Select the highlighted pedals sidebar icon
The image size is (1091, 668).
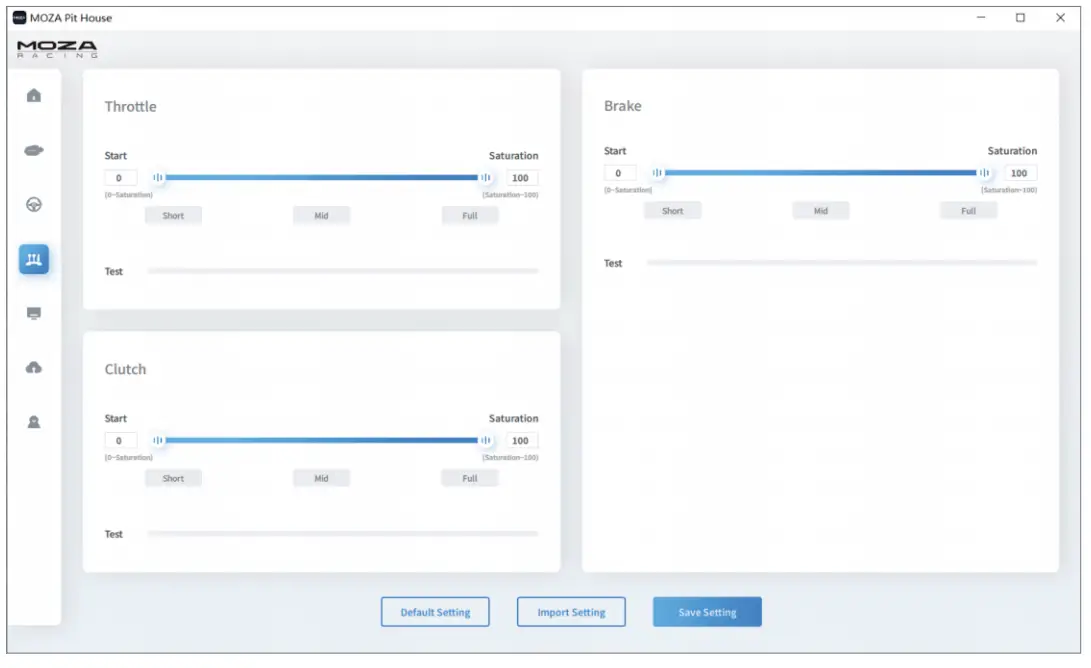tap(33, 259)
